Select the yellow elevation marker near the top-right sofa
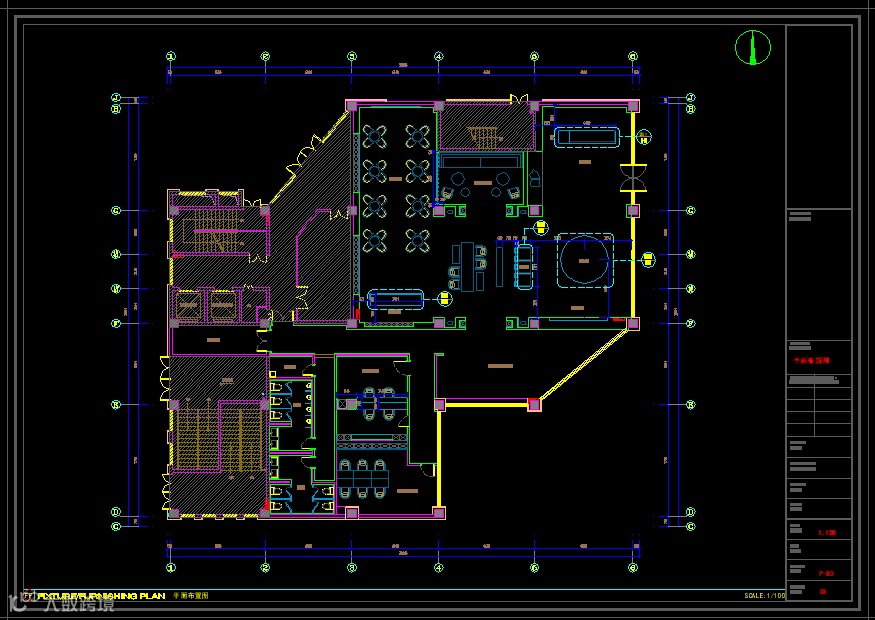875x620 pixels. click(x=644, y=137)
